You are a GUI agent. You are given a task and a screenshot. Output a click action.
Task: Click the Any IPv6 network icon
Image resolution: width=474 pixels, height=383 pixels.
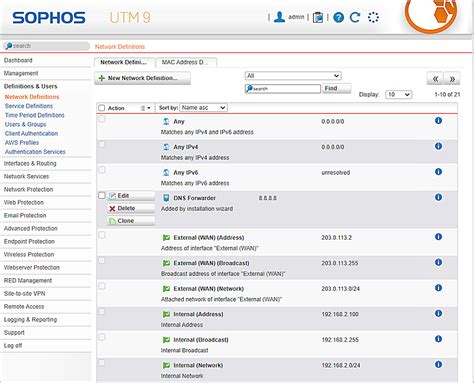point(166,173)
